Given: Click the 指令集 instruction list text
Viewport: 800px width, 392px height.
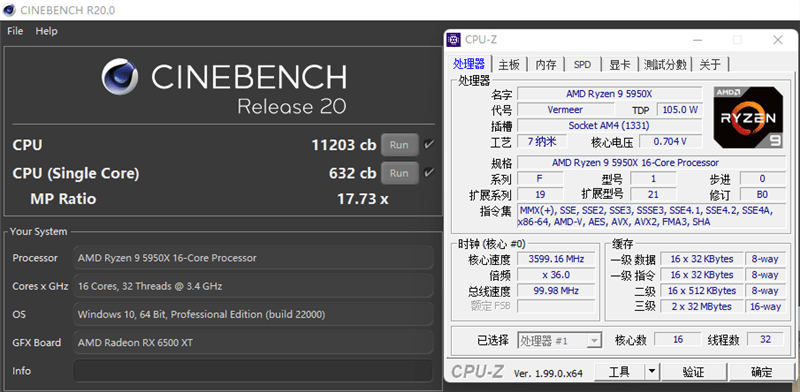Looking at the screenshot, I should (x=651, y=216).
